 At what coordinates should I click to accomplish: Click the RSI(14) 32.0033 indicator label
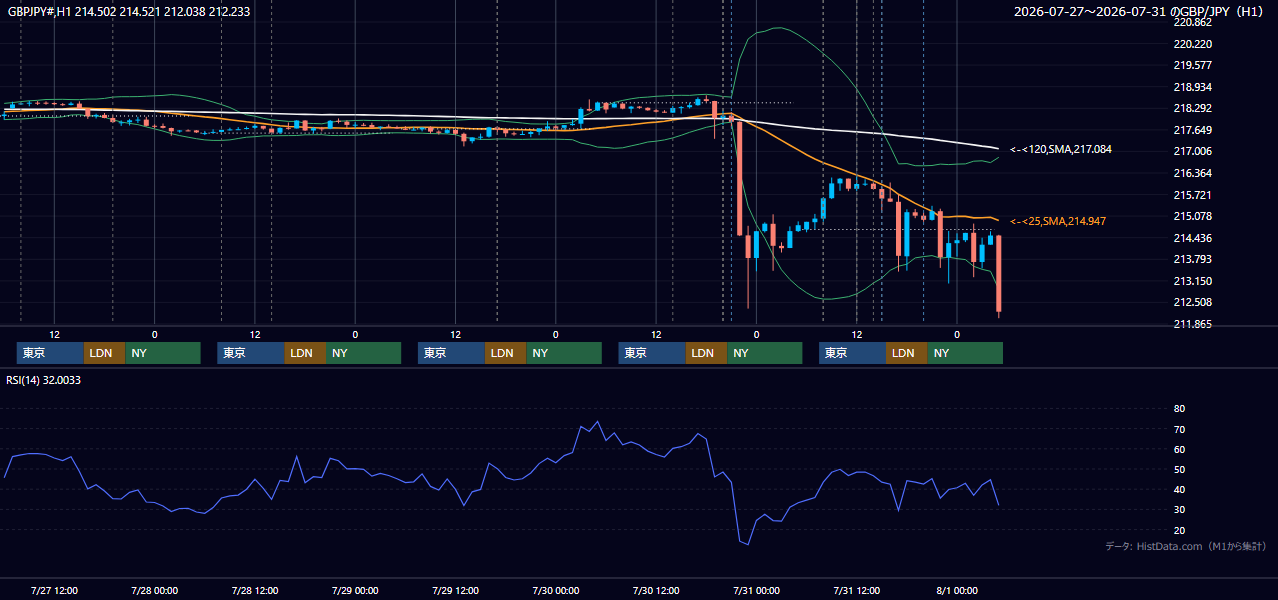[x=43, y=380]
